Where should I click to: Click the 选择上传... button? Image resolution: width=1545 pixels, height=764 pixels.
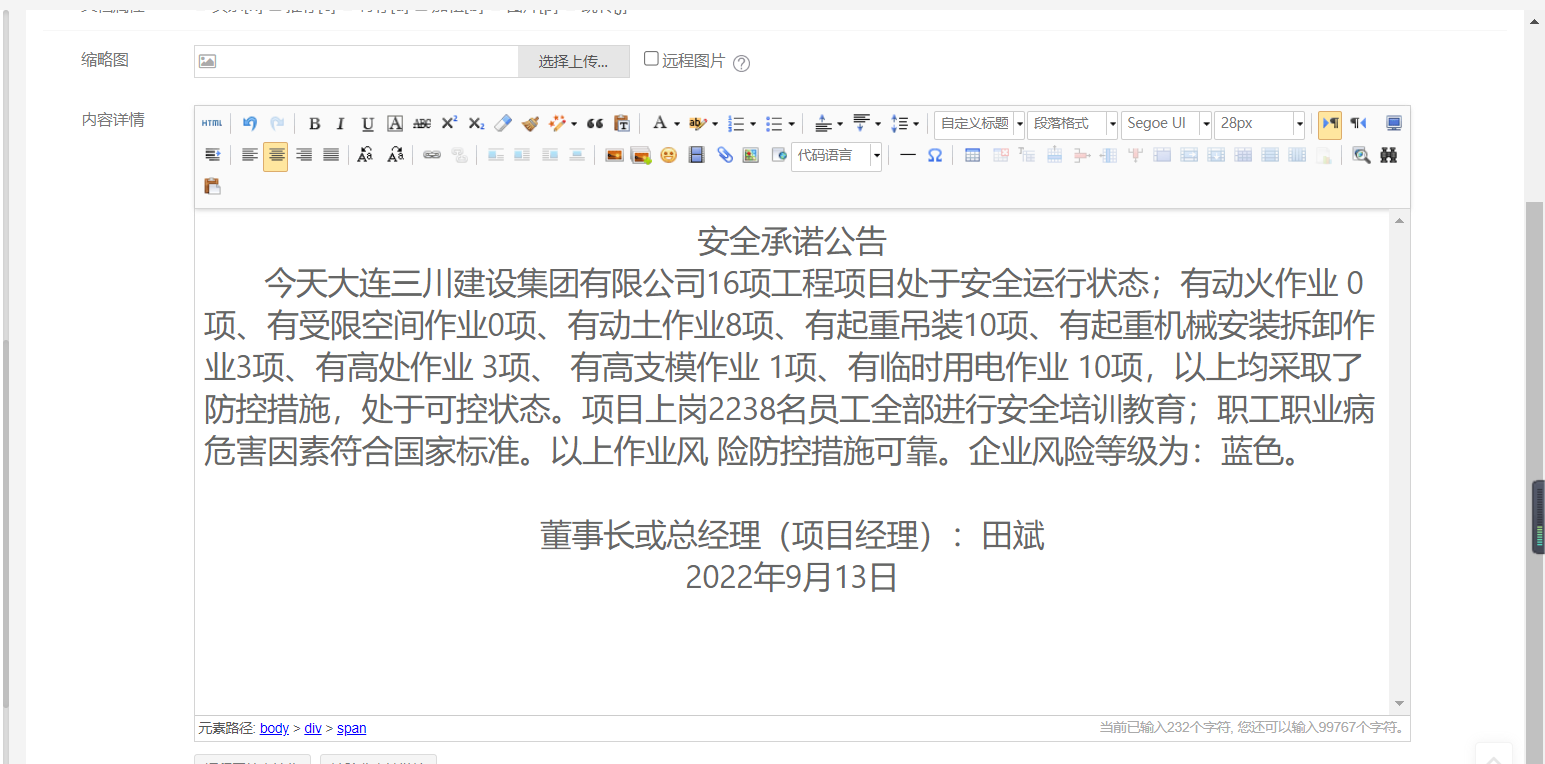coord(574,61)
